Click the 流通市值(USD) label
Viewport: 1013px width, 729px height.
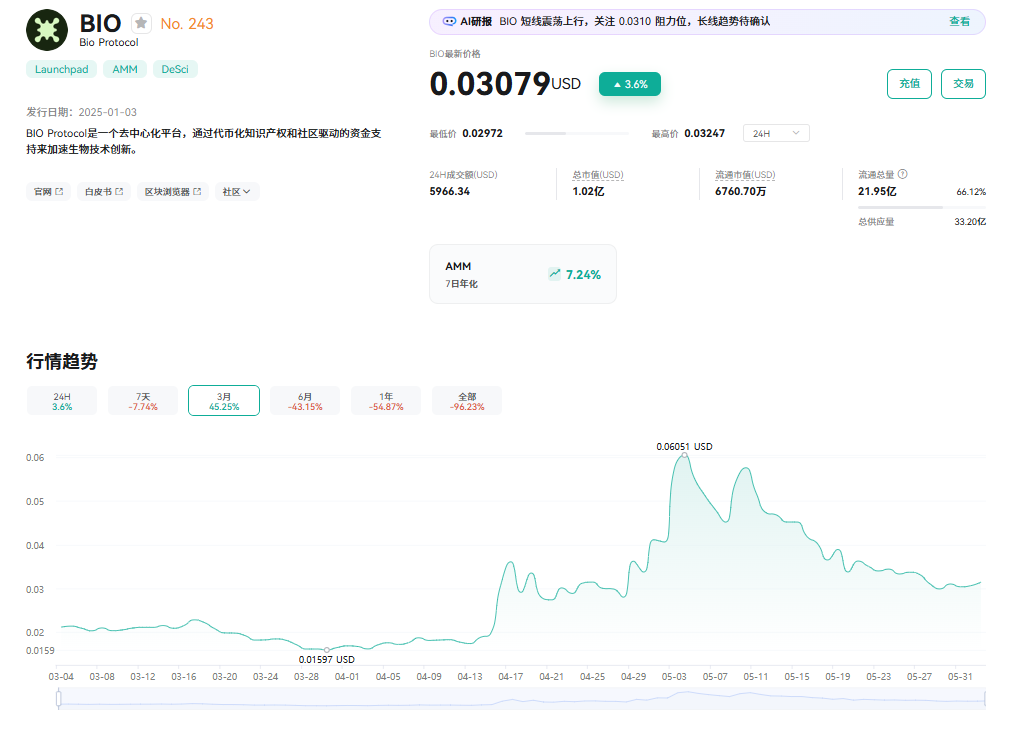point(745,175)
